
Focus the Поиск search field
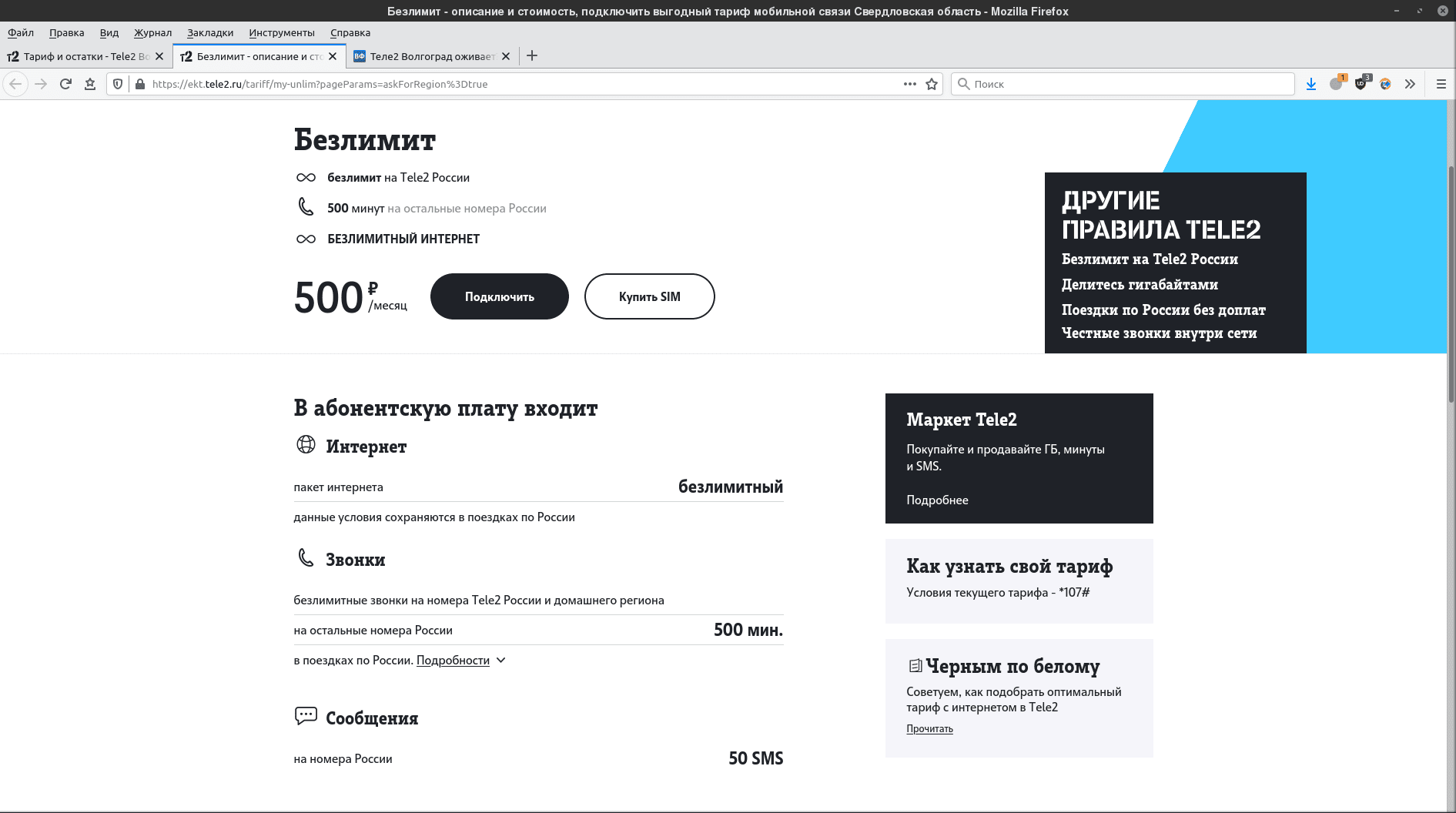point(1123,84)
